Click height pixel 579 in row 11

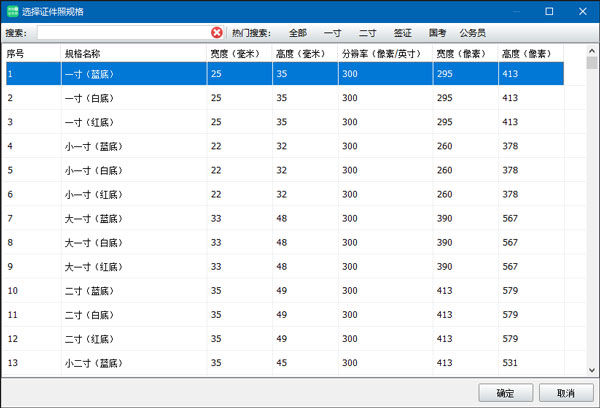(x=510, y=315)
